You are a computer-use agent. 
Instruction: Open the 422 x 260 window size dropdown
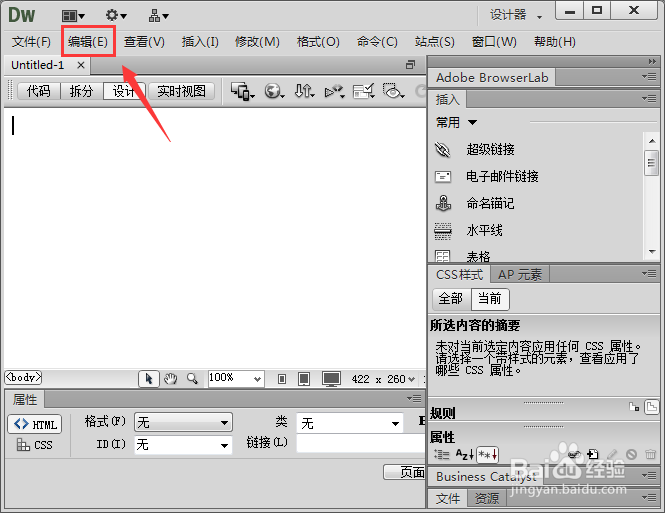pyautogui.click(x=383, y=379)
